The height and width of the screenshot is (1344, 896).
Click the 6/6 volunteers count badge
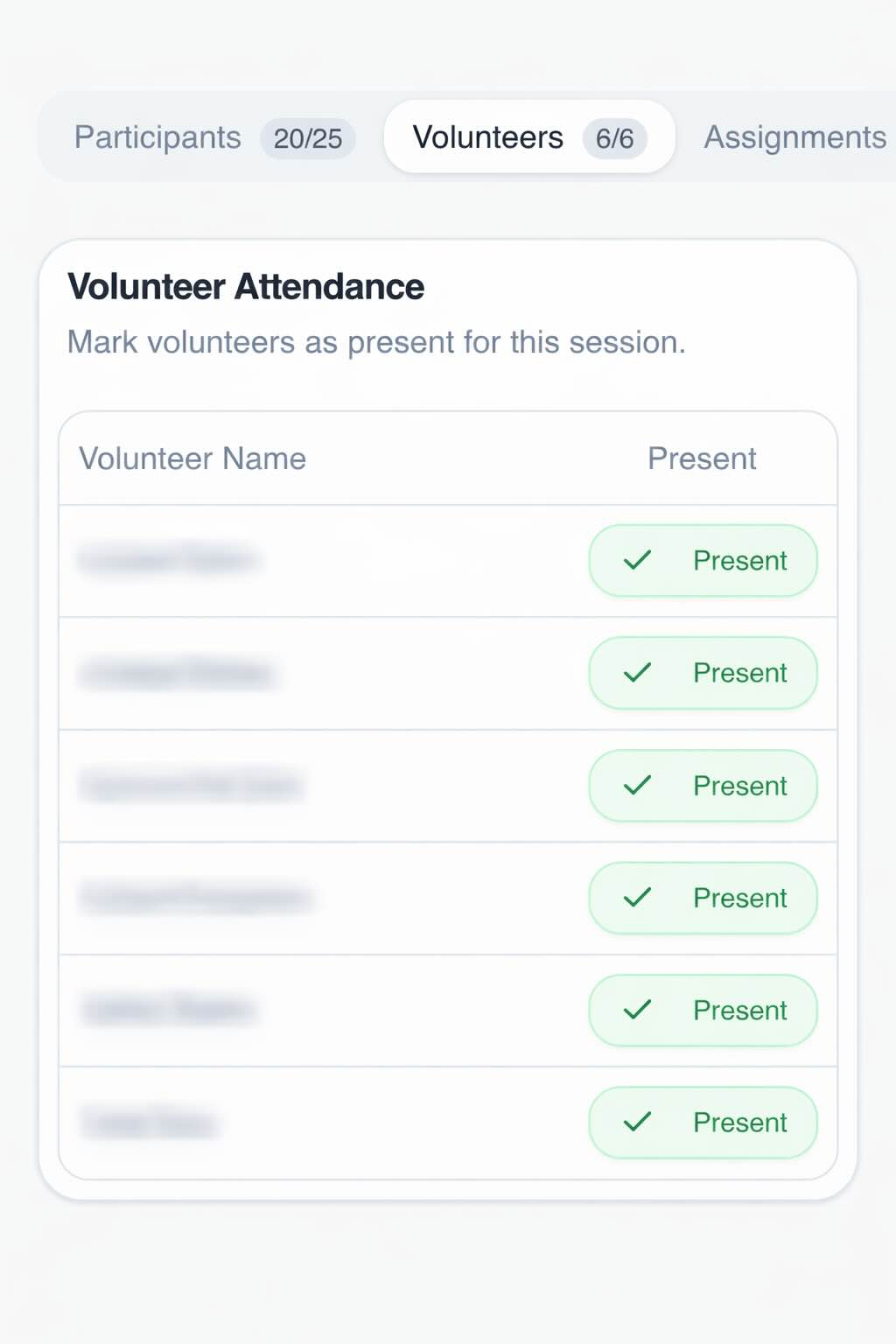point(615,138)
